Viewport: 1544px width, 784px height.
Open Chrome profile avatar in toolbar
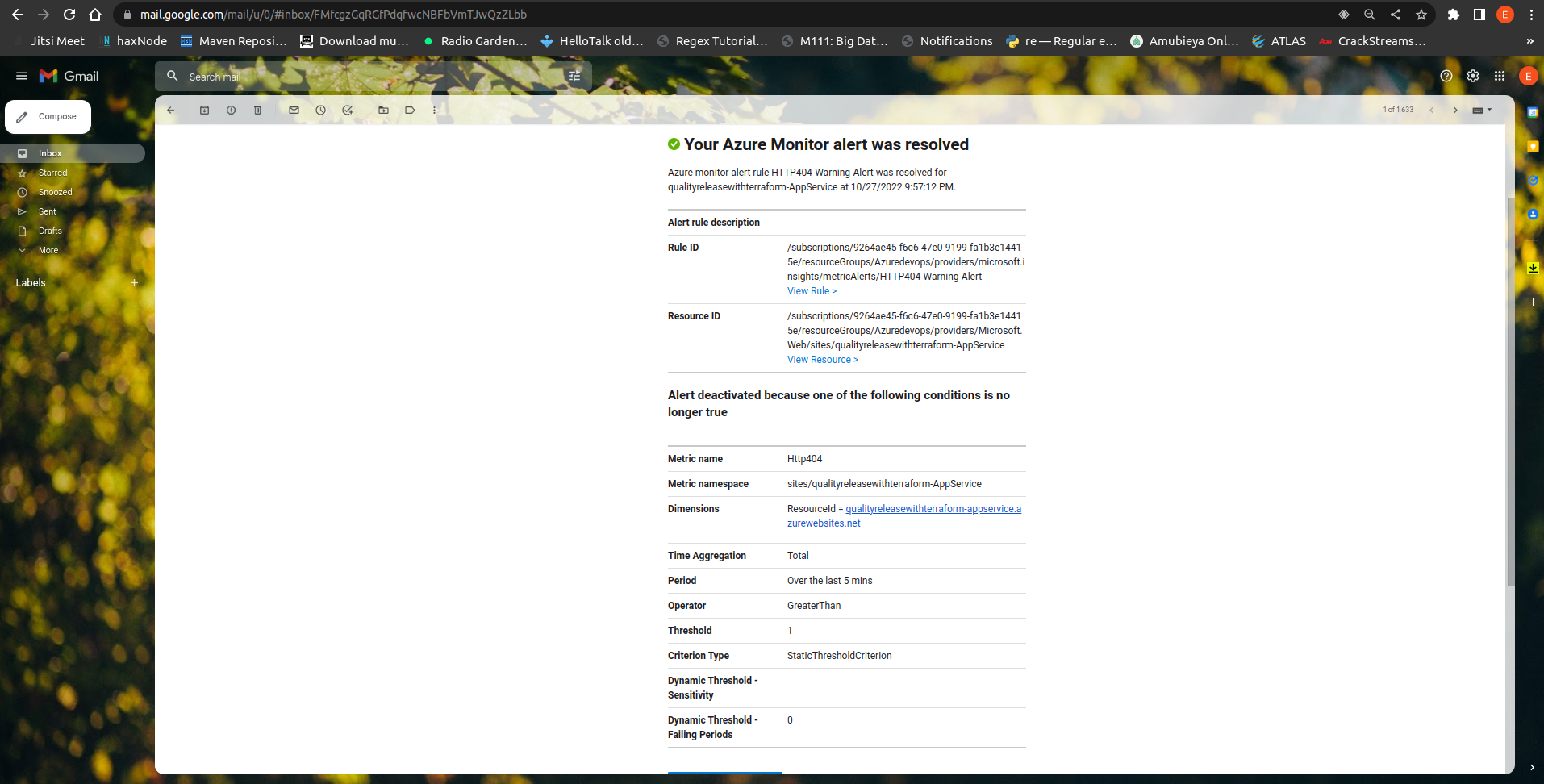tap(1505, 15)
